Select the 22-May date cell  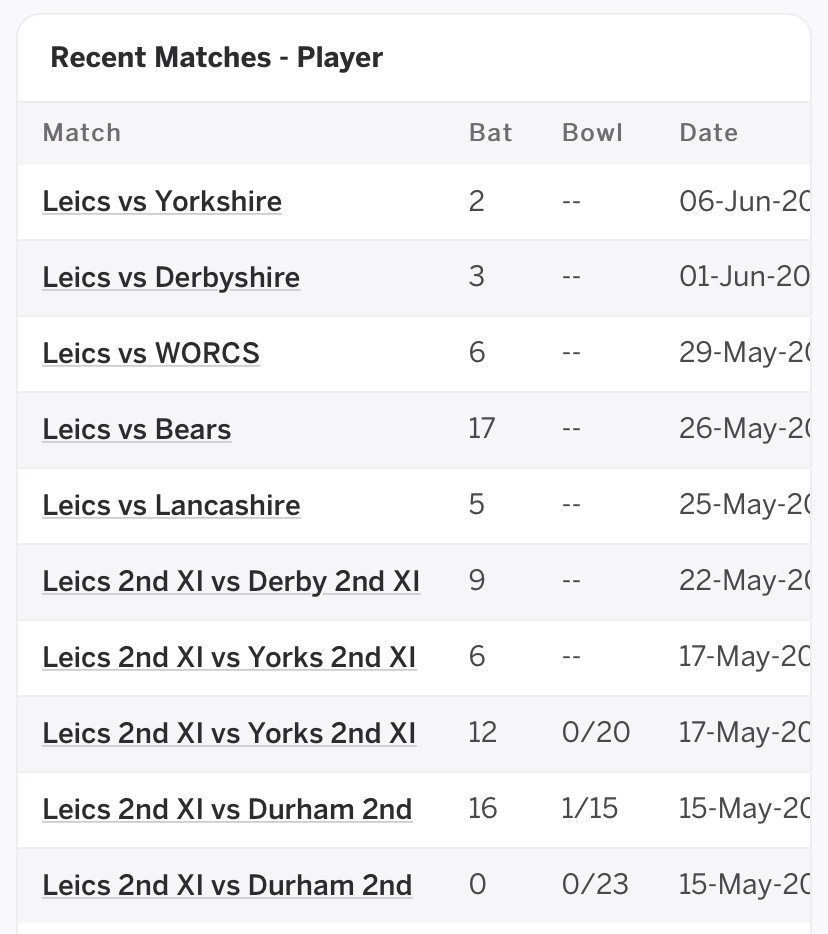tap(745, 580)
